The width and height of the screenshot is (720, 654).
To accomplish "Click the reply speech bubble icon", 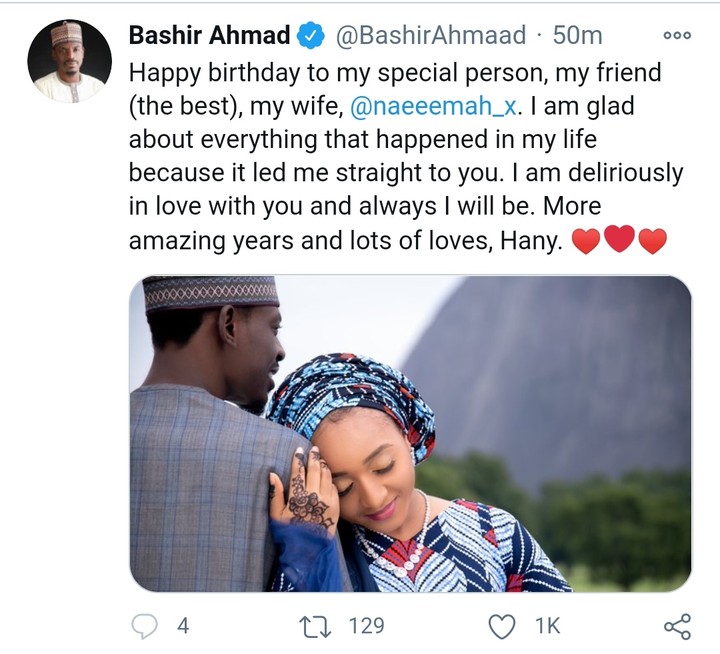I will (146, 625).
